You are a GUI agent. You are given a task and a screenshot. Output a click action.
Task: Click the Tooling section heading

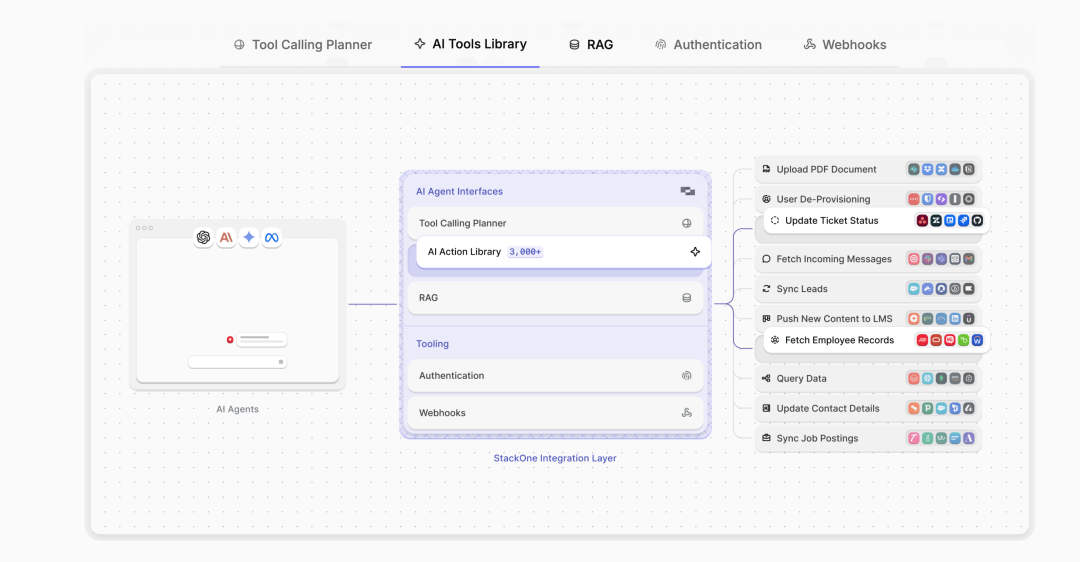point(433,344)
